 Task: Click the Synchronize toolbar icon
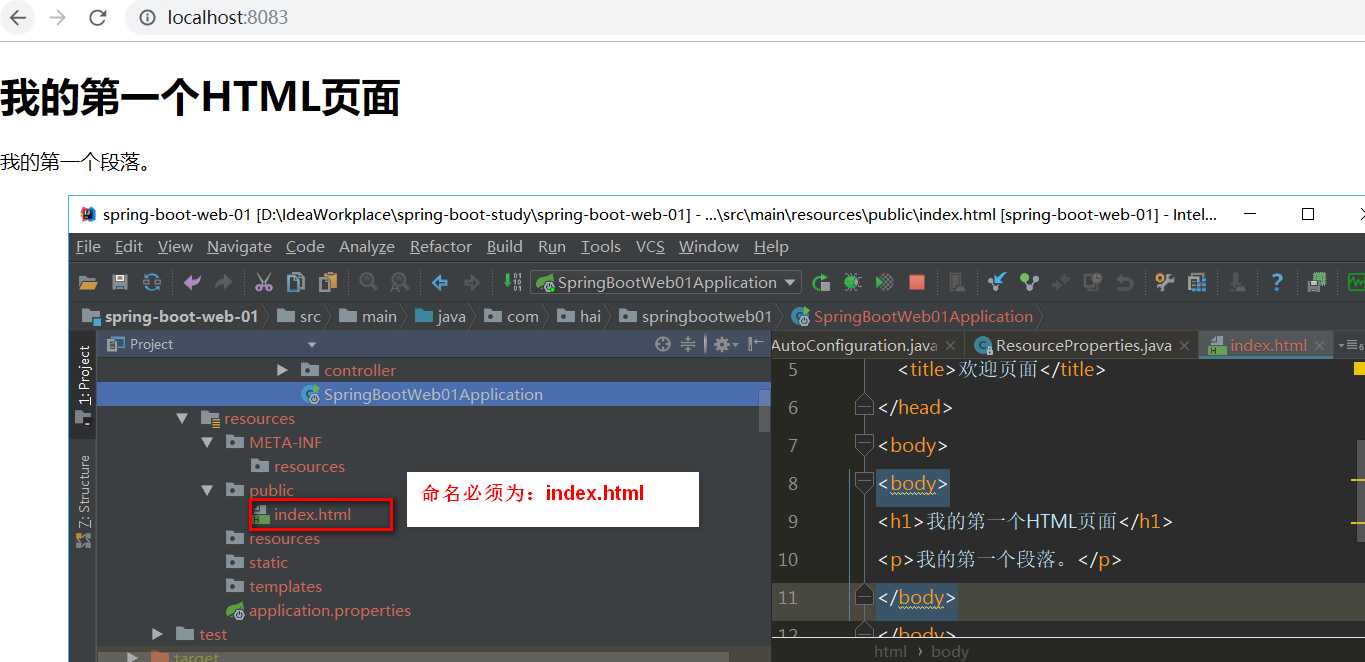tap(152, 283)
